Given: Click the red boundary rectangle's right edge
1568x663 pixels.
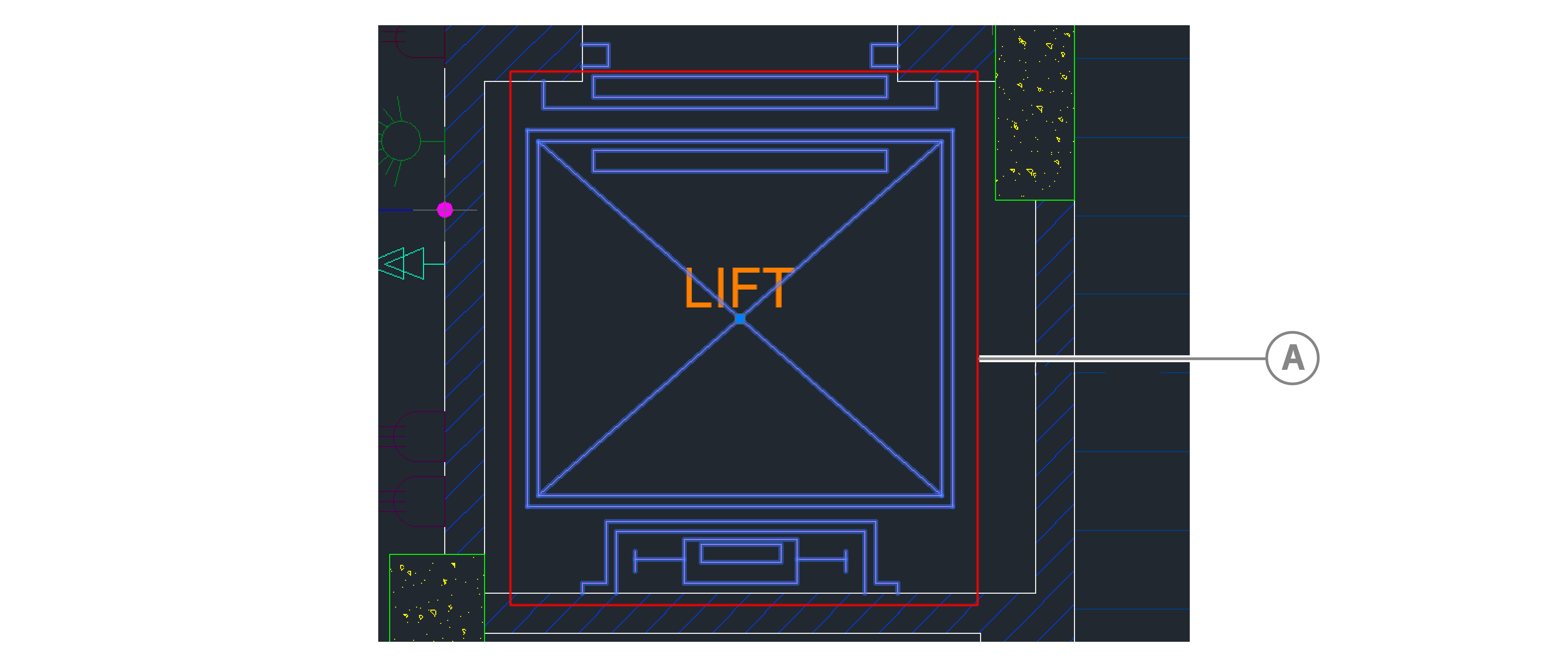Looking at the screenshot, I should click(977, 243).
